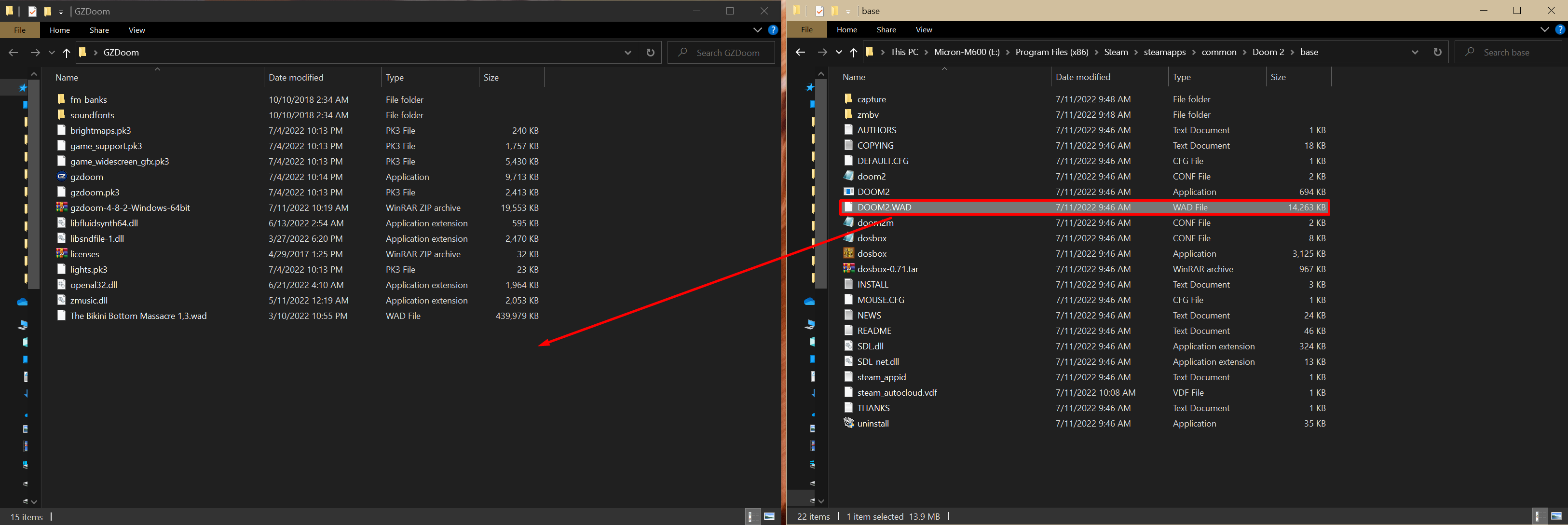Image resolution: width=1568 pixels, height=525 pixels.
Task: Open address bar history dropdown in base window
Action: tap(1415, 53)
